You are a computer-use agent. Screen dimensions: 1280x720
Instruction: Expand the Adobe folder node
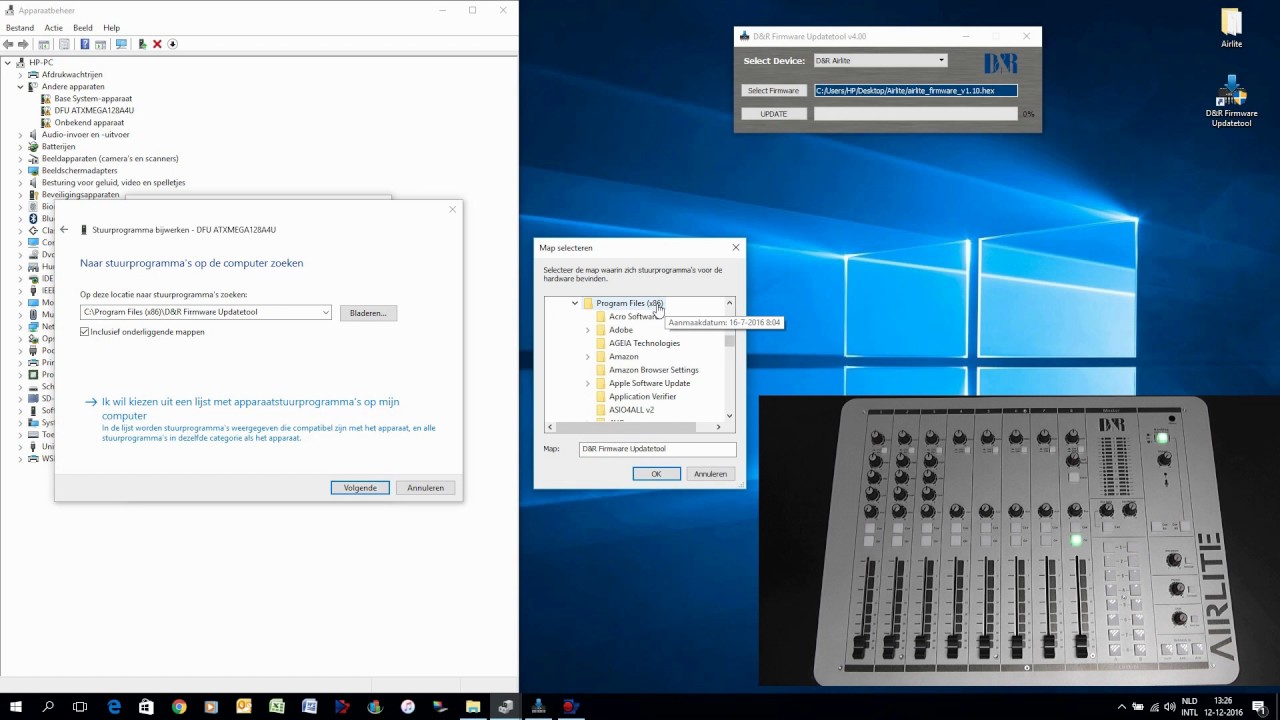pyautogui.click(x=588, y=330)
